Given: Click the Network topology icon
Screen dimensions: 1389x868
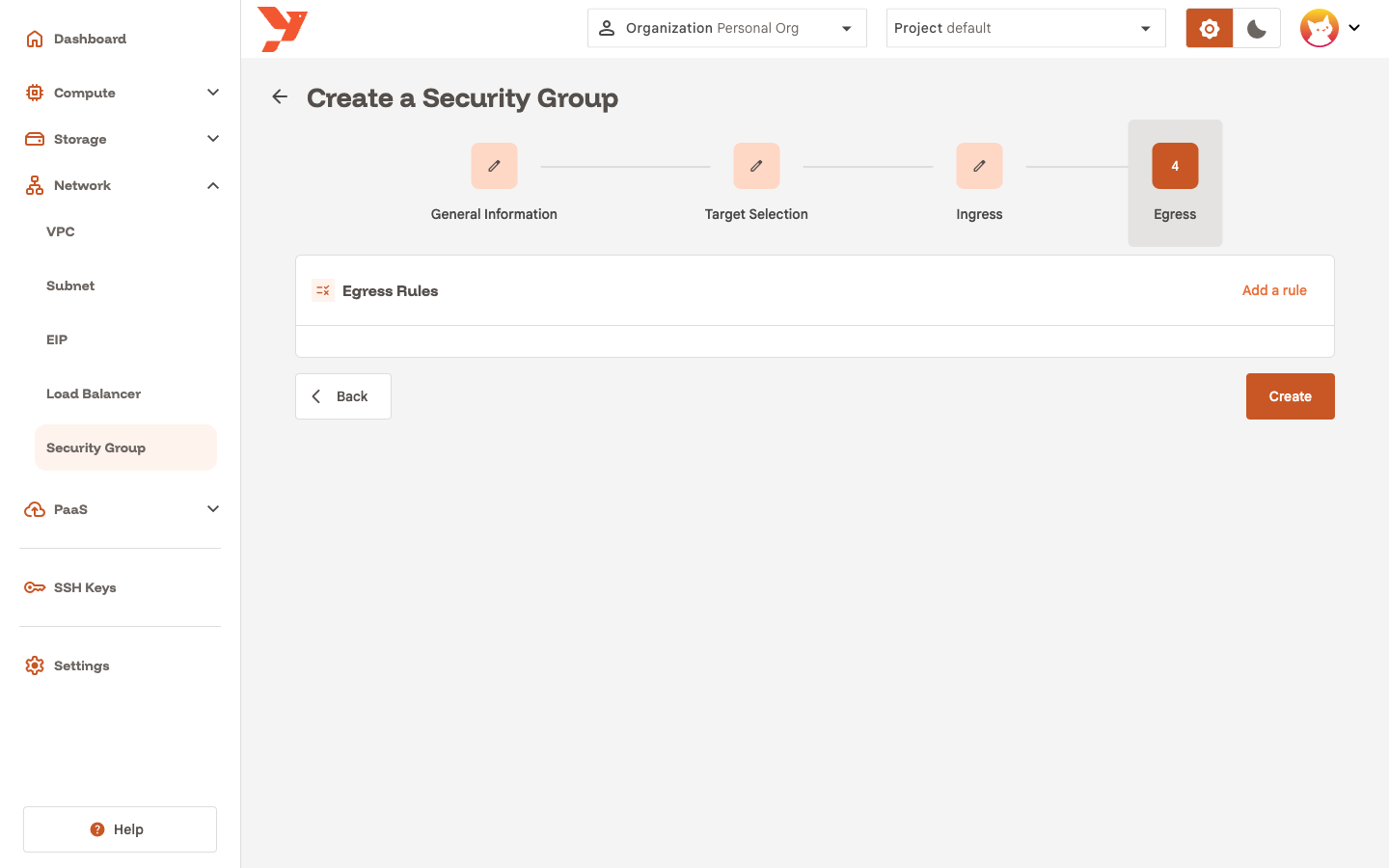Looking at the screenshot, I should pyautogui.click(x=35, y=185).
